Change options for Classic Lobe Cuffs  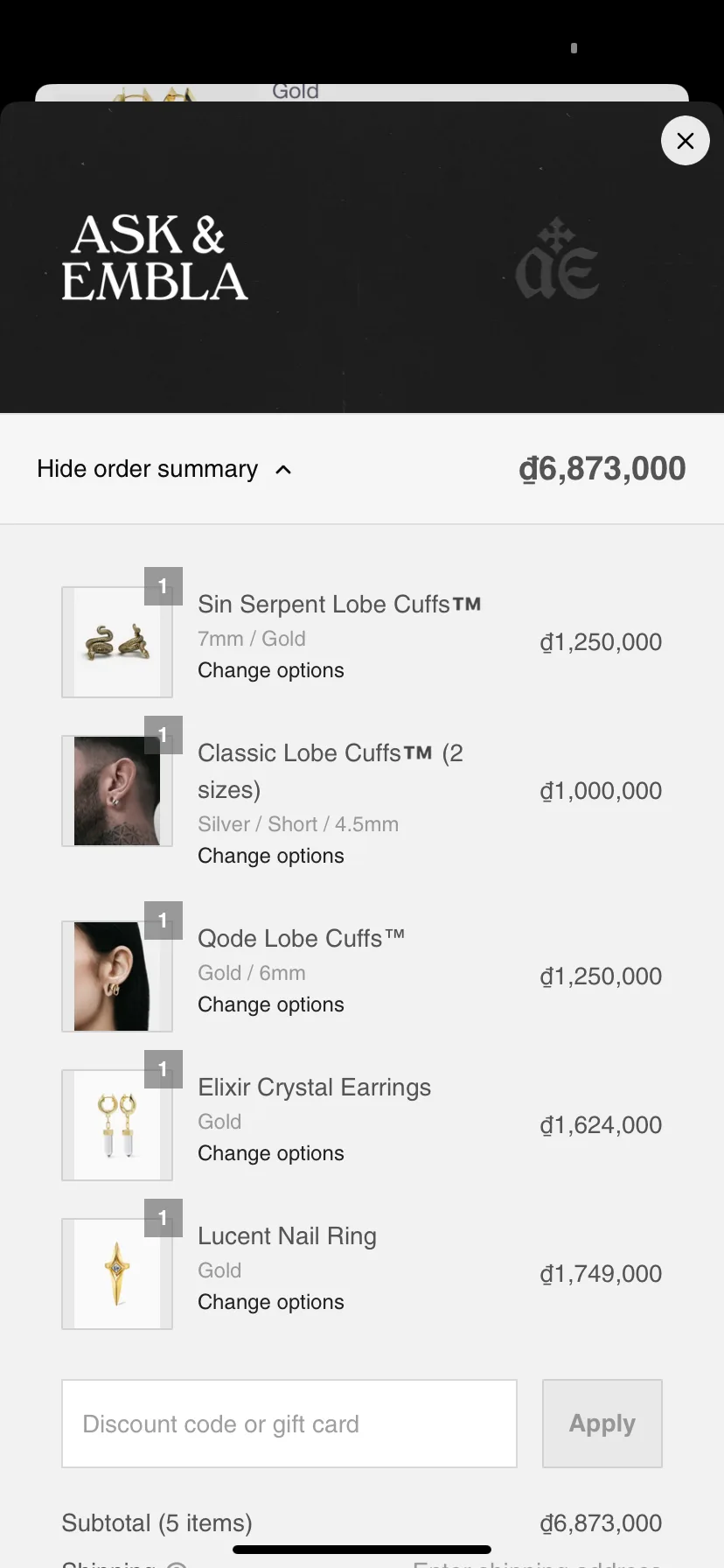point(271,856)
